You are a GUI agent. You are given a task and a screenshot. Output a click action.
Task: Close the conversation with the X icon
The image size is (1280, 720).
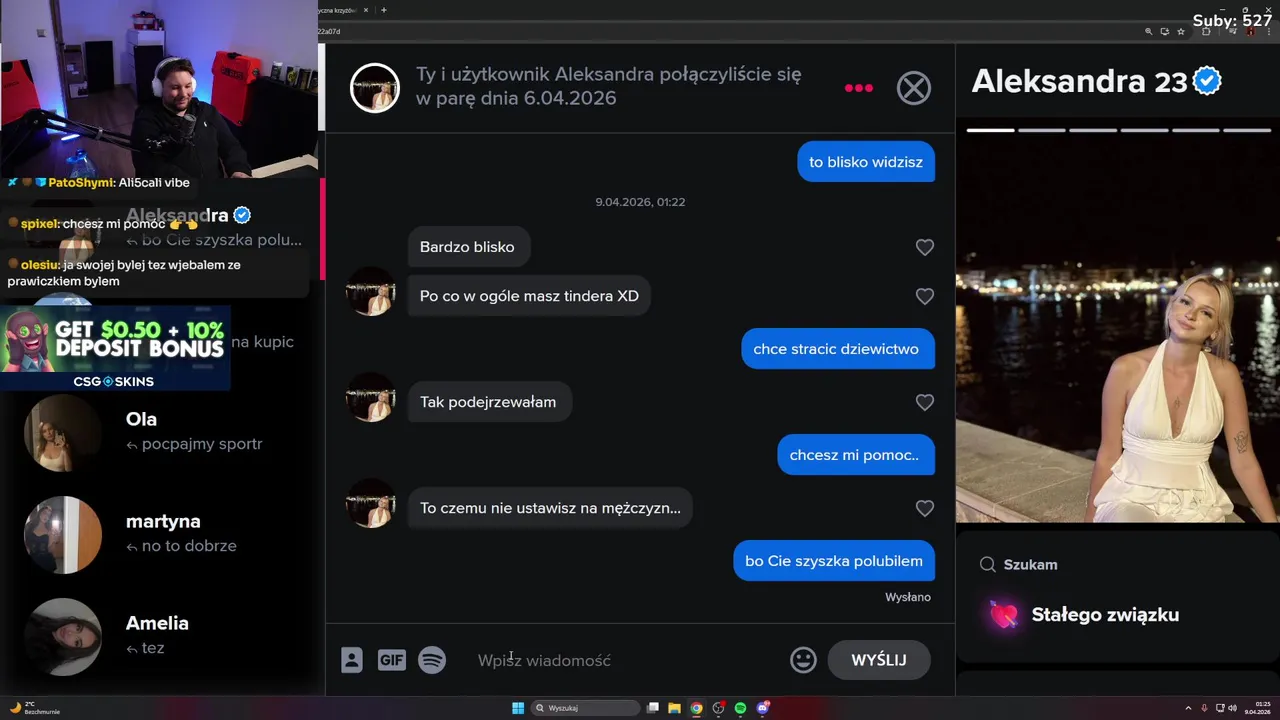[x=913, y=88]
